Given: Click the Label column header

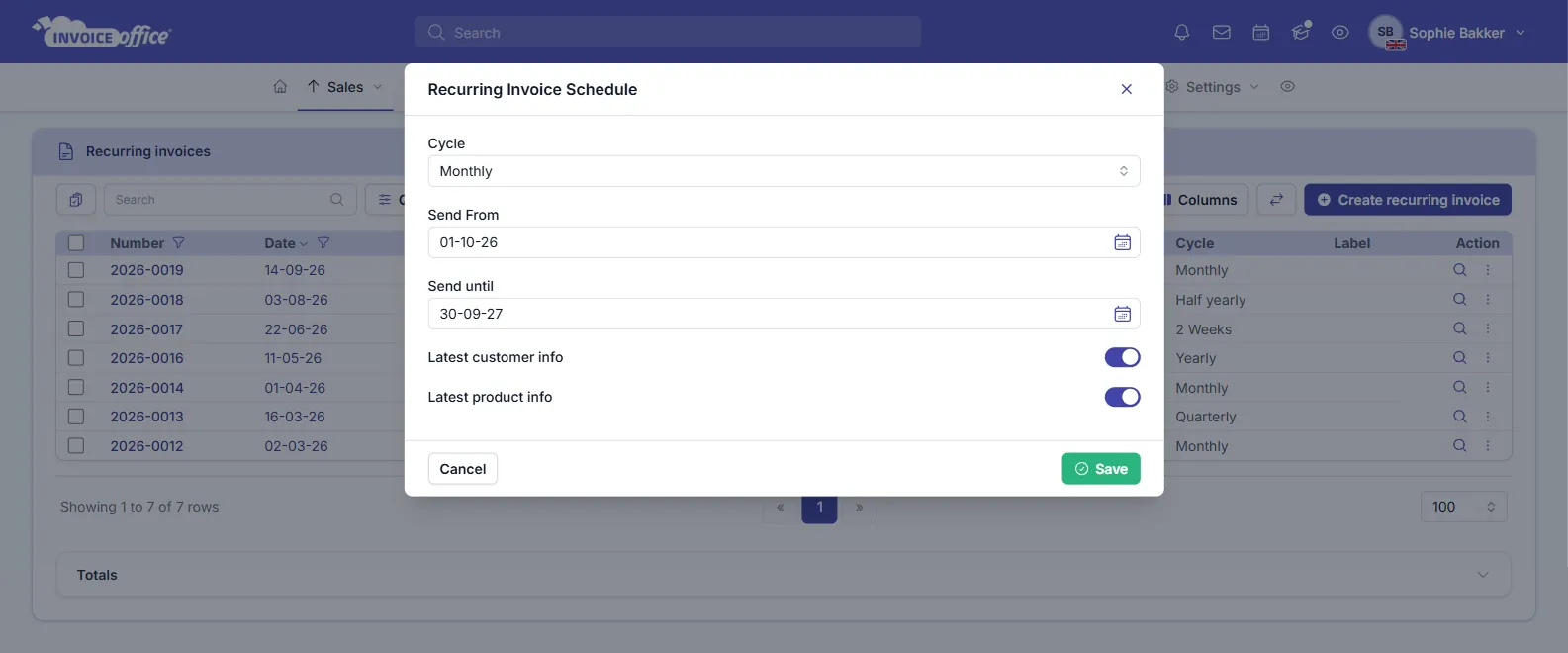Looking at the screenshot, I should [x=1351, y=243].
